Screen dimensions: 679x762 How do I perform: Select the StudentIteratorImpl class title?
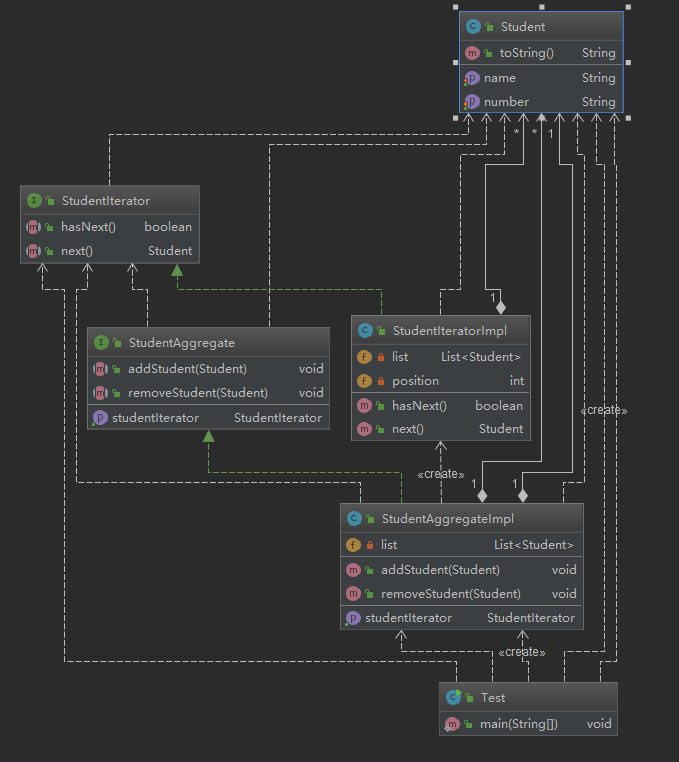[450, 331]
